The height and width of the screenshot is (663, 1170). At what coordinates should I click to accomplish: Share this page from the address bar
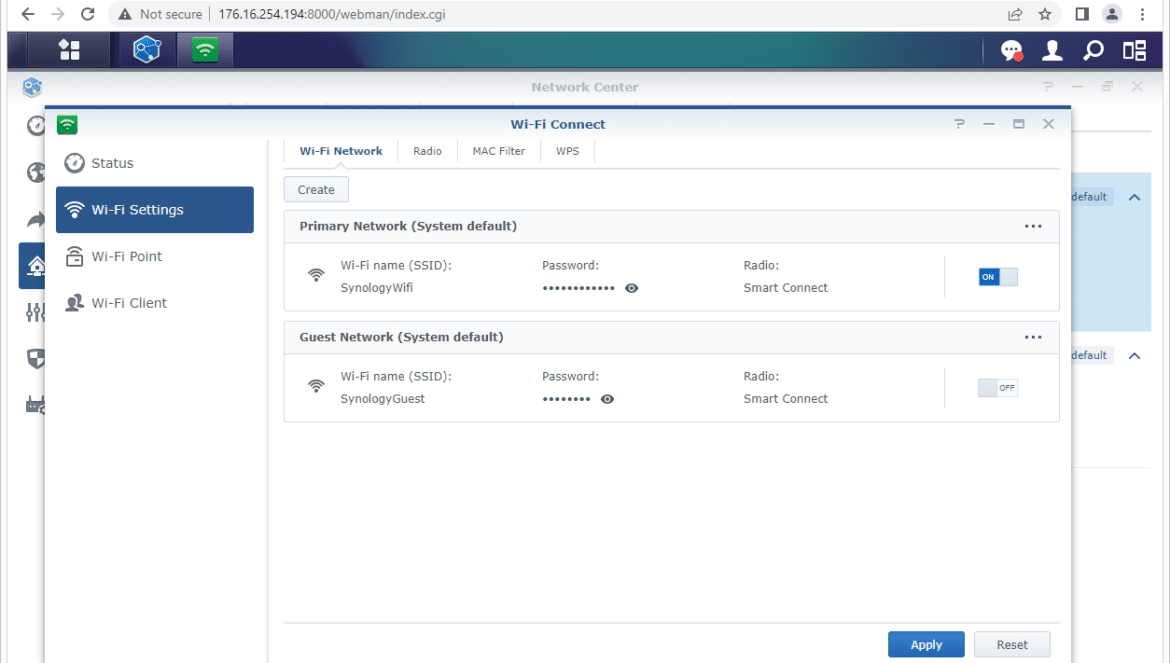click(1015, 14)
